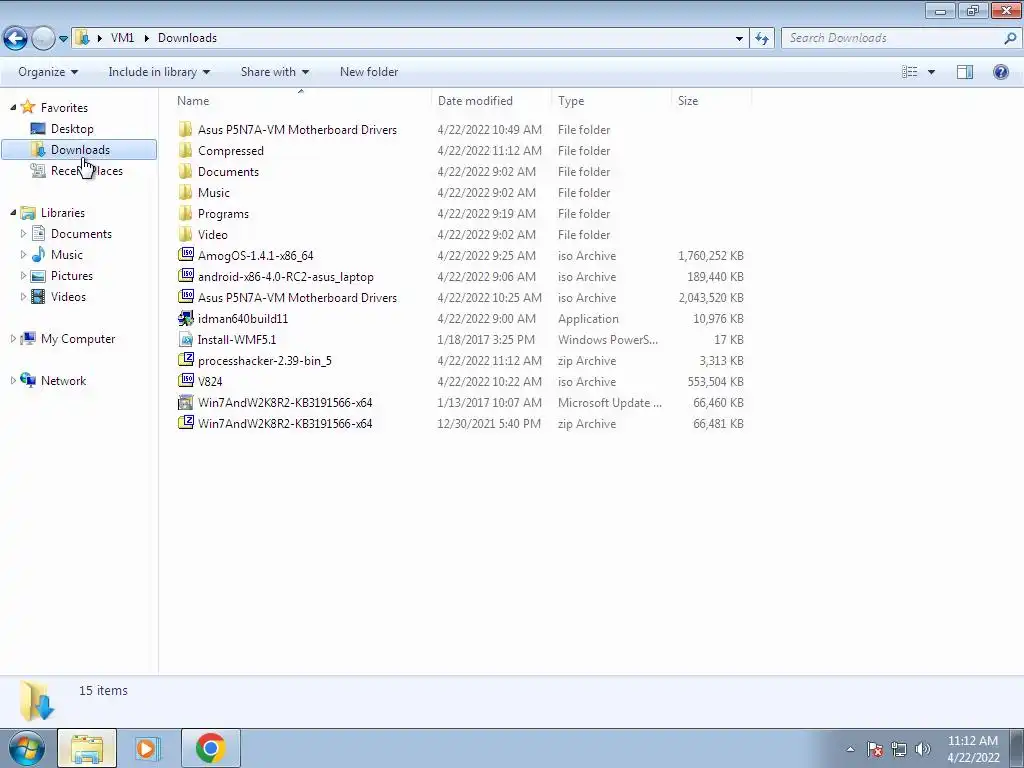Viewport: 1024px width, 768px height.
Task: Click the New folder button
Action: tap(369, 72)
